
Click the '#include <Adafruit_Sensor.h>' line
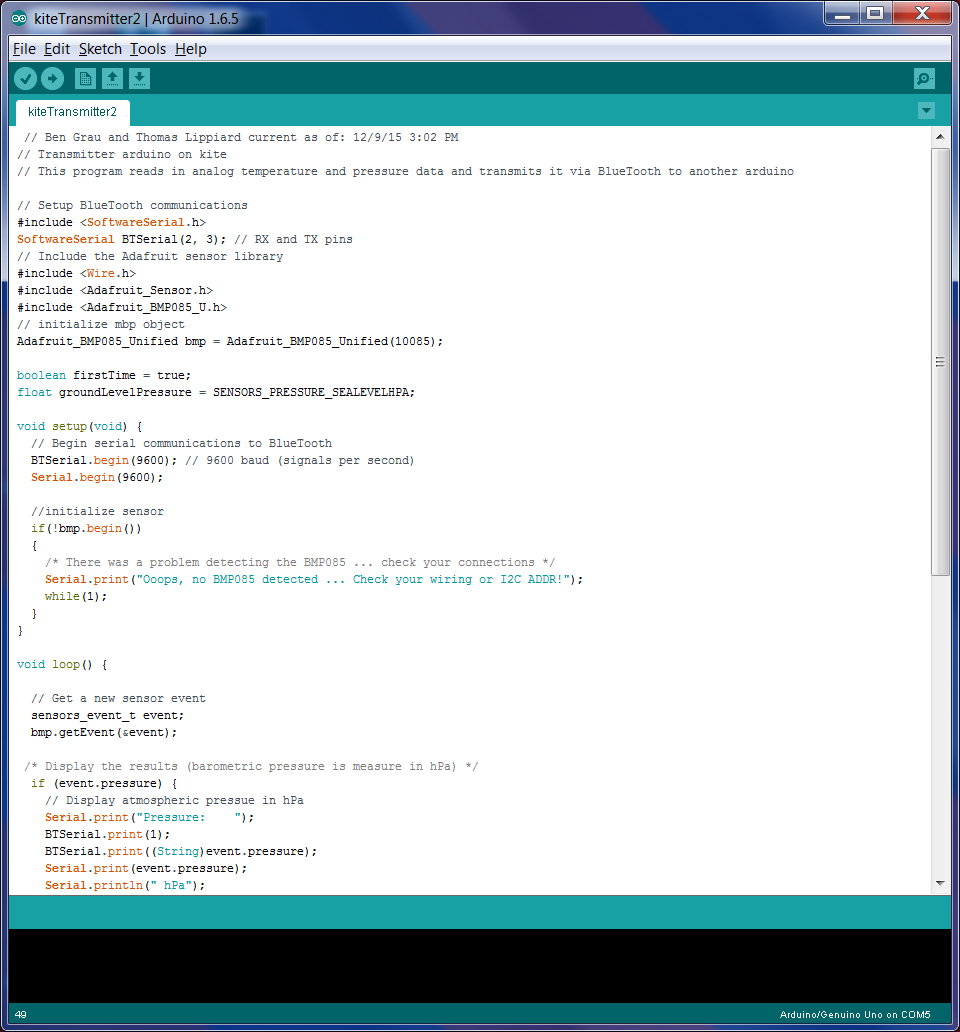(115, 290)
